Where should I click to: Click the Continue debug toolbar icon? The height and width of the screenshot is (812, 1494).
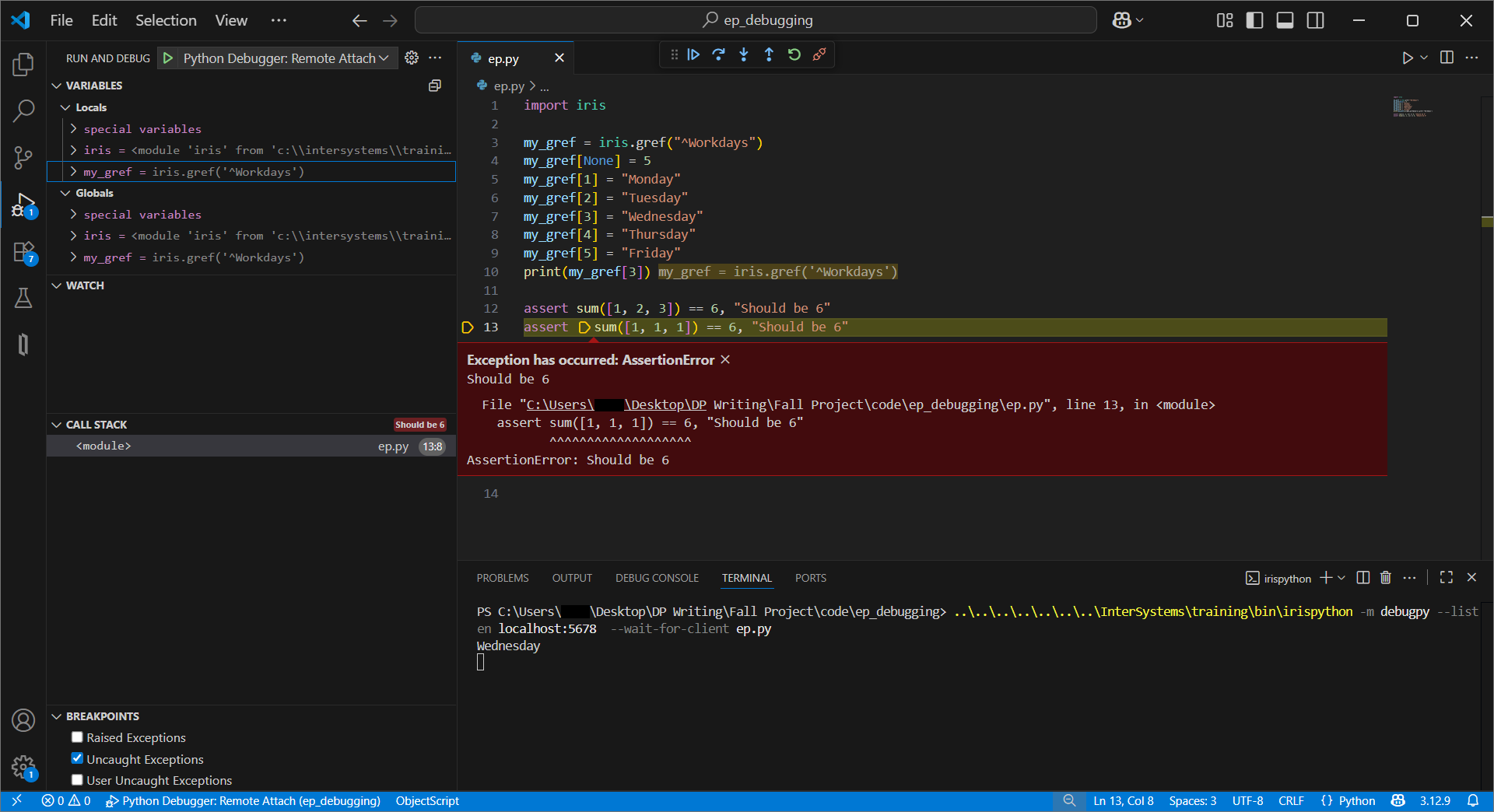coord(693,54)
